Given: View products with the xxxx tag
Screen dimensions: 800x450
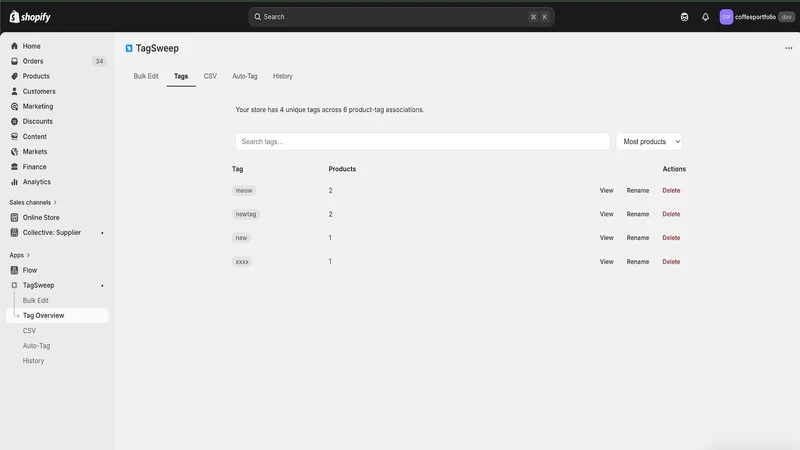Looking at the screenshot, I should 606,262.
